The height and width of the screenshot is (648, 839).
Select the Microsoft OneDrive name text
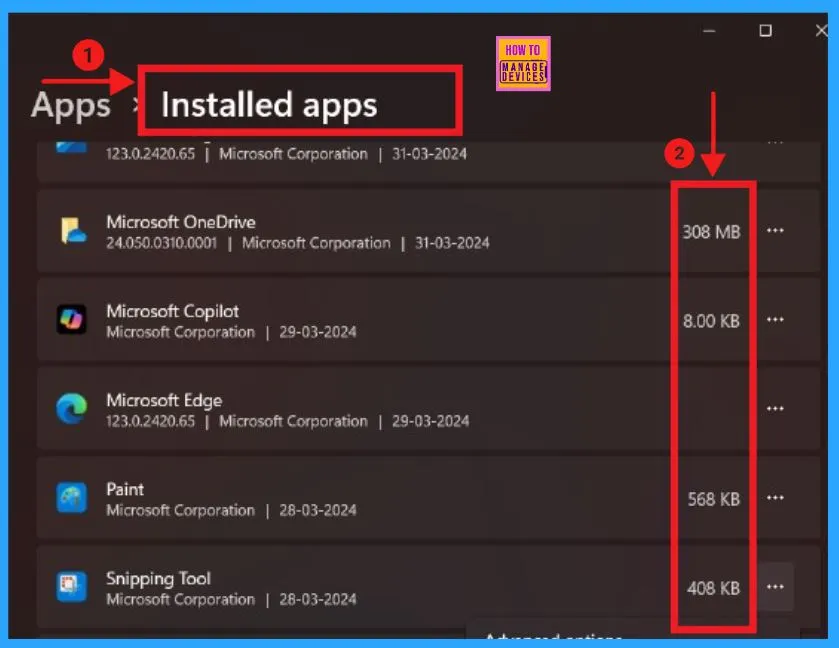(x=181, y=222)
